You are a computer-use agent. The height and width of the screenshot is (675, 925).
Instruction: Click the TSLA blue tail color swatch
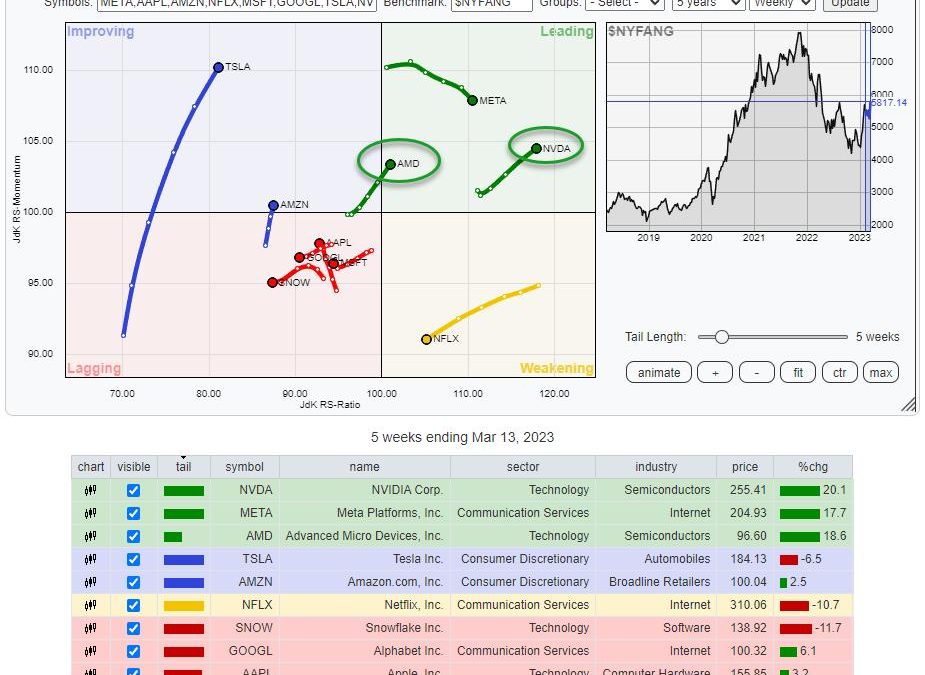tap(184, 559)
